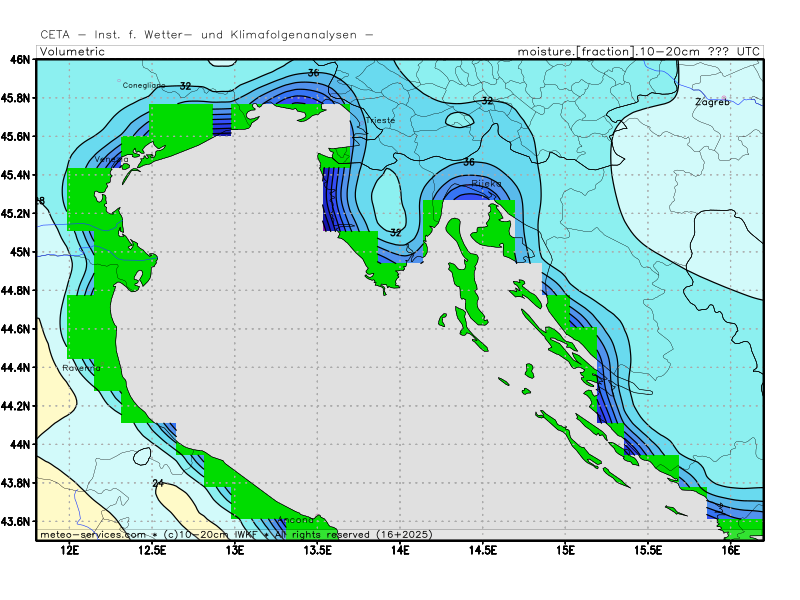
Task: Click the 16E longitude axis label
Action: coord(730,550)
